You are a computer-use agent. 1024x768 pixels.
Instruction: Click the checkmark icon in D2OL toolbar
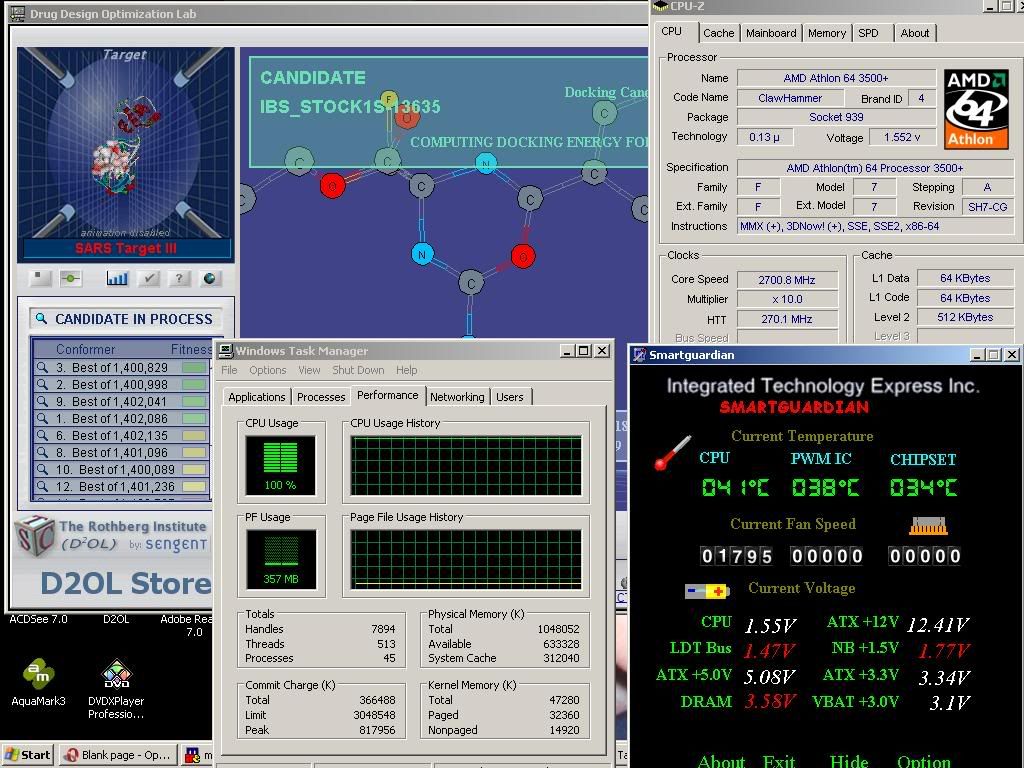pos(149,279)
